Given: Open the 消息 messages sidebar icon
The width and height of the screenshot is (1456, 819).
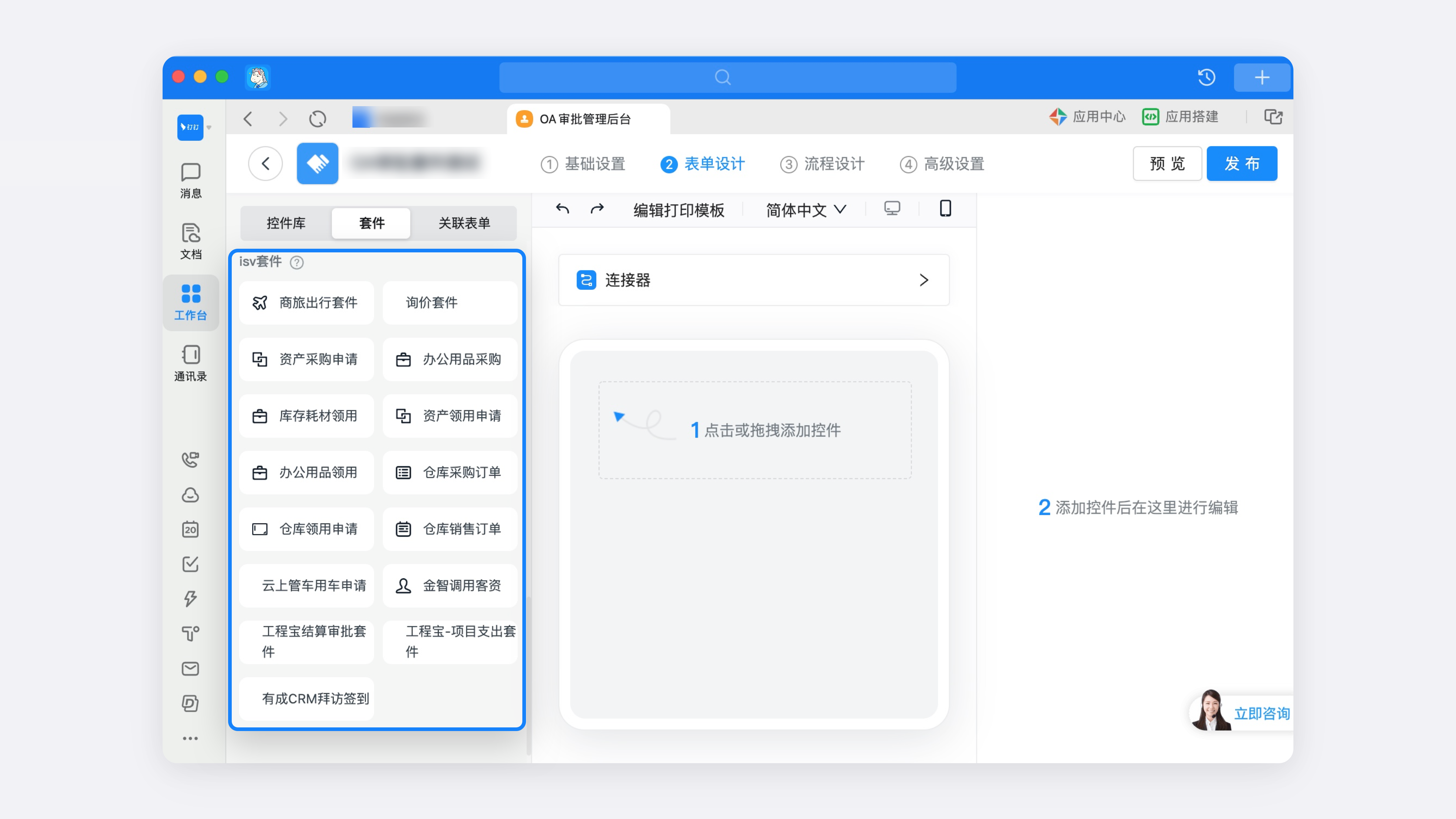Looking at the screenshot, I should pyautogui.click(x=190, y=180).
